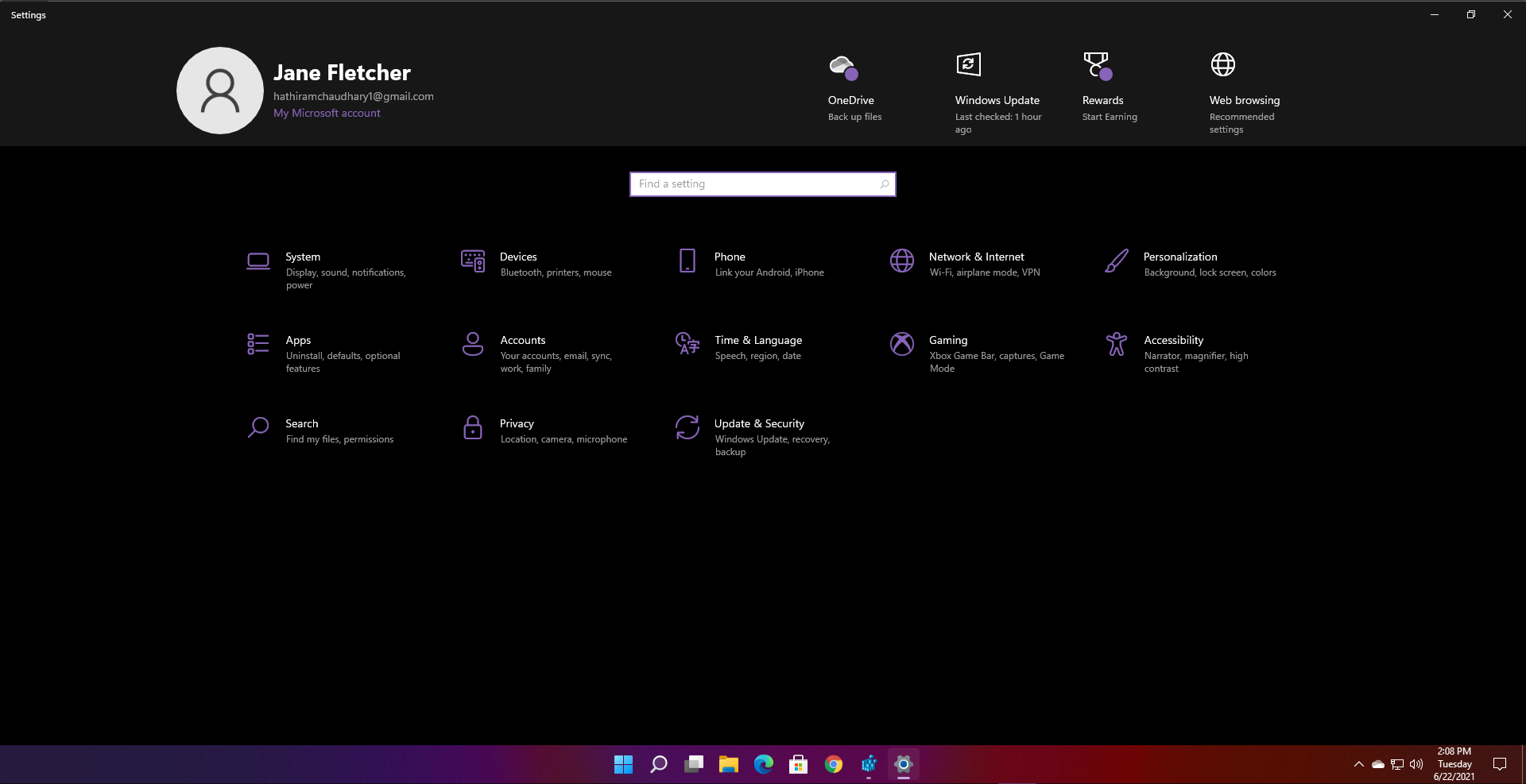The width and height of the screenshot is (1526, 784).
Task: Open the System settings laptop icon
Action: tap(258, 261)
